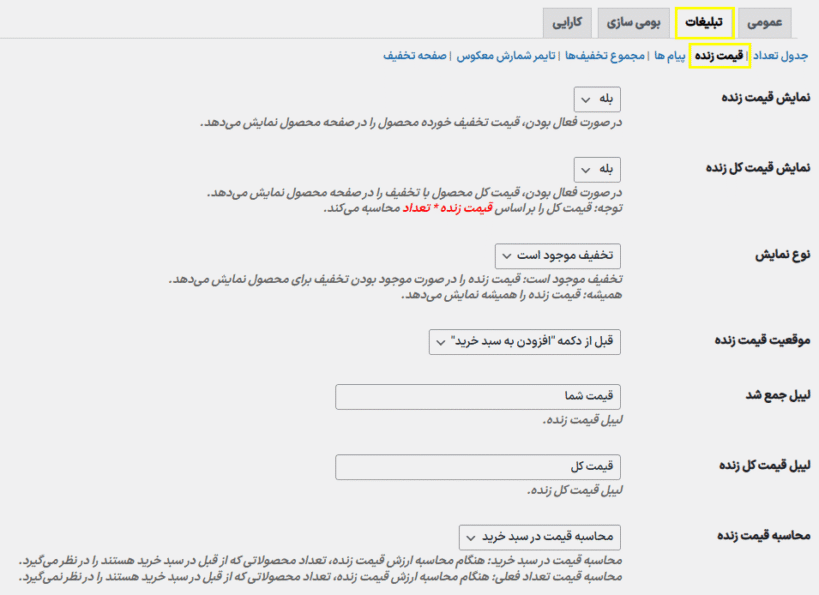Open the نمایش قیمت زنده dropdown
The width and height of the screenshot is (819, 595).
coord(597,99)
